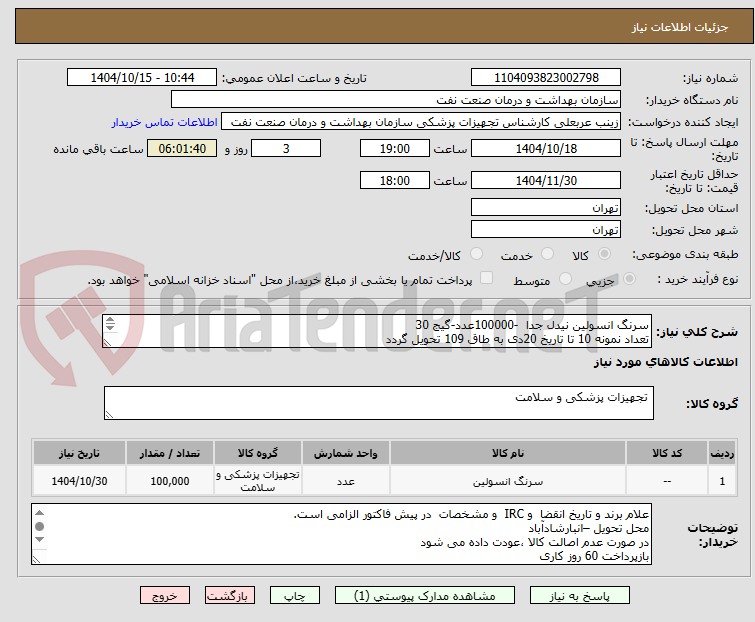Click scroll thumb in توضیحات خریدار box
The width and height of the screenshot is (755, 622).
(39, 526)
